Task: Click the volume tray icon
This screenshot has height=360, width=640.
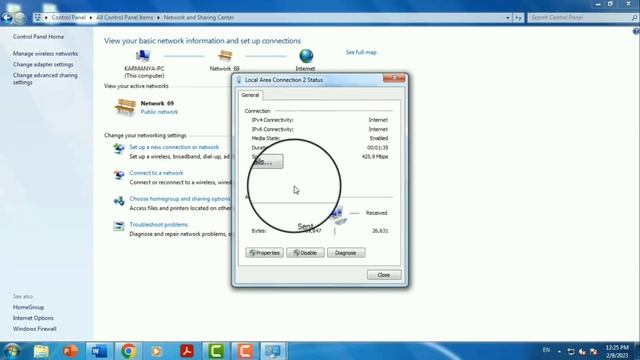Action: (x=582, y=351)
